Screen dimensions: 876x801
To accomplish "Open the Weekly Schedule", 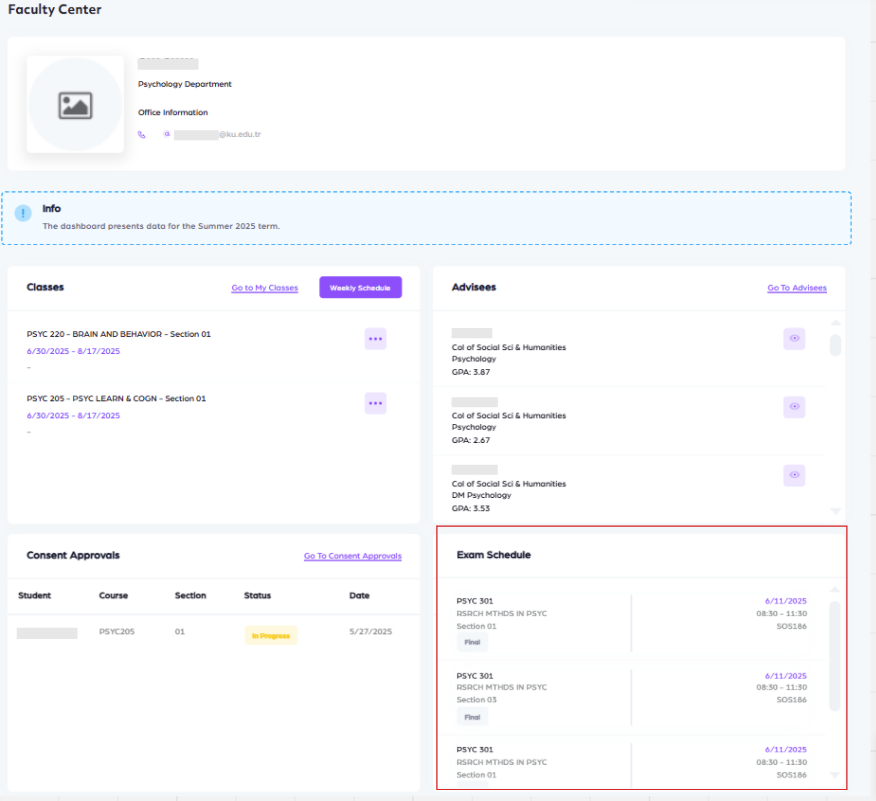I will (360, 288).
